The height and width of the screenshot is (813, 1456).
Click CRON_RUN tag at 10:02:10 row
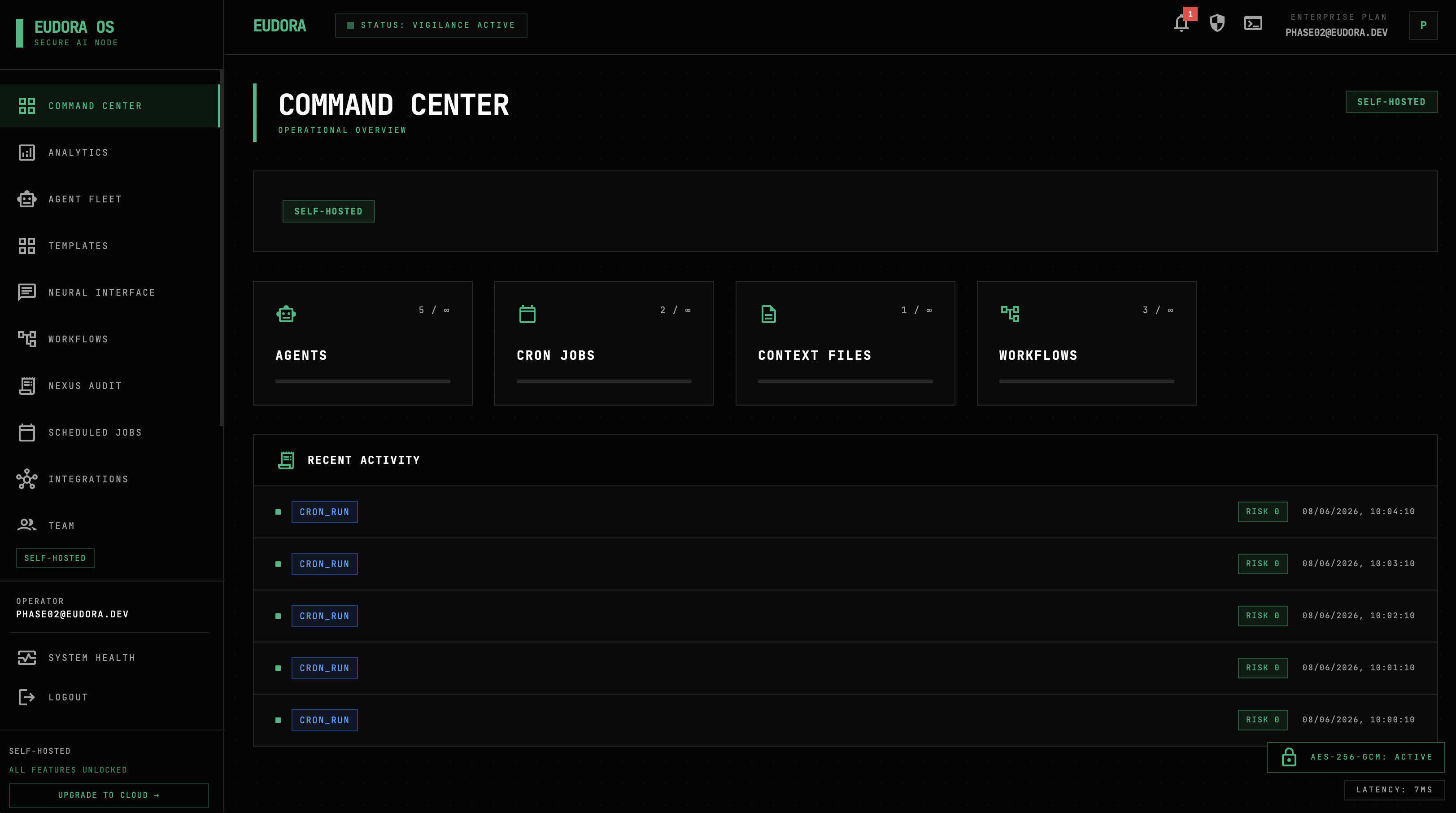(324, 616)
